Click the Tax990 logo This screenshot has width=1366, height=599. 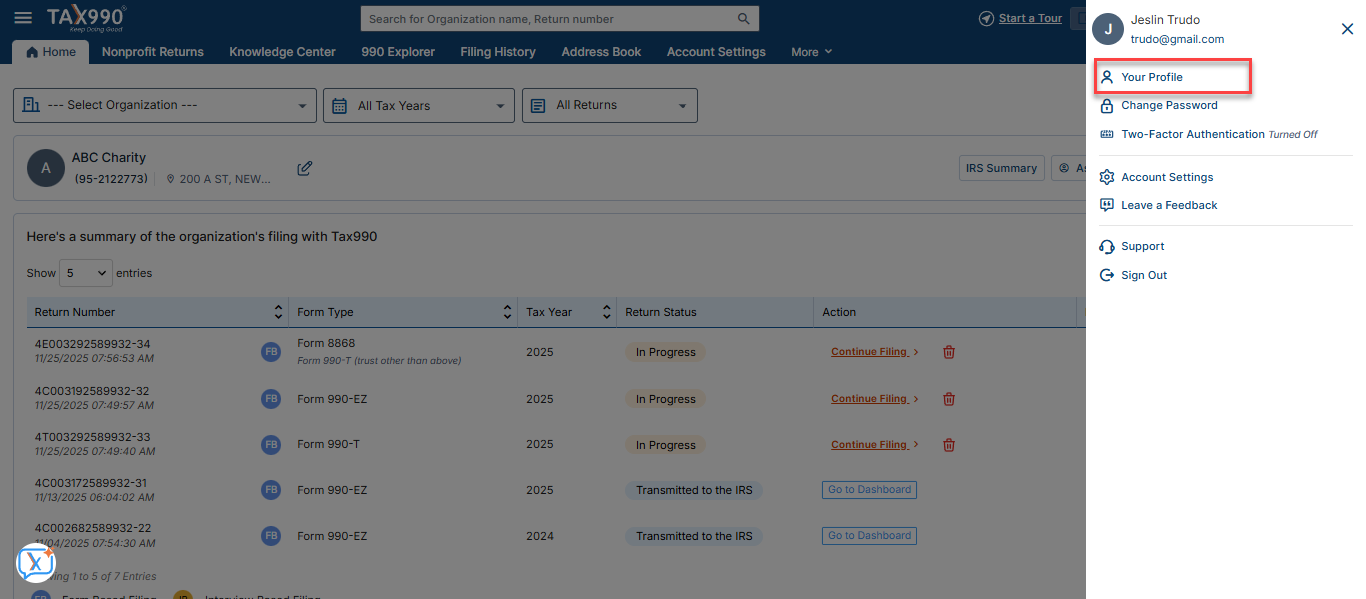[x=86, y=18]
